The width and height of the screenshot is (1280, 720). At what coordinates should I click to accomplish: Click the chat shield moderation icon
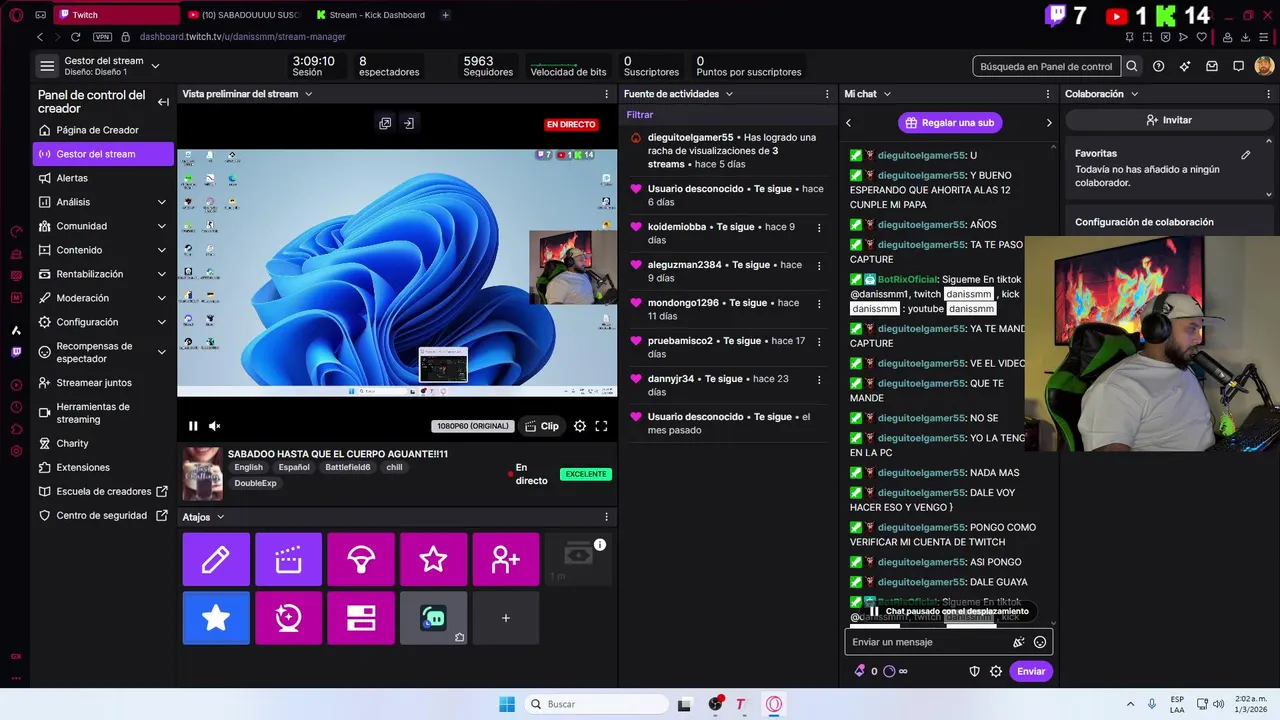tap(975, 671)
